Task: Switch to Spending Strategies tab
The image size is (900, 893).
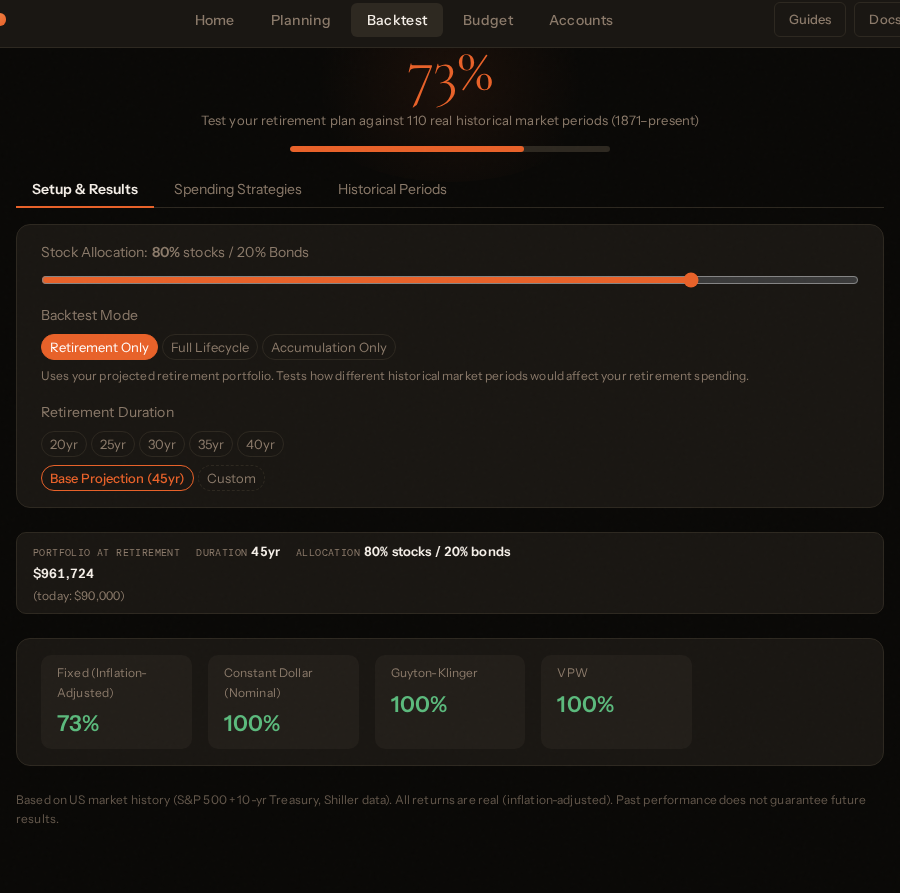Action: (x=238, y=189)
